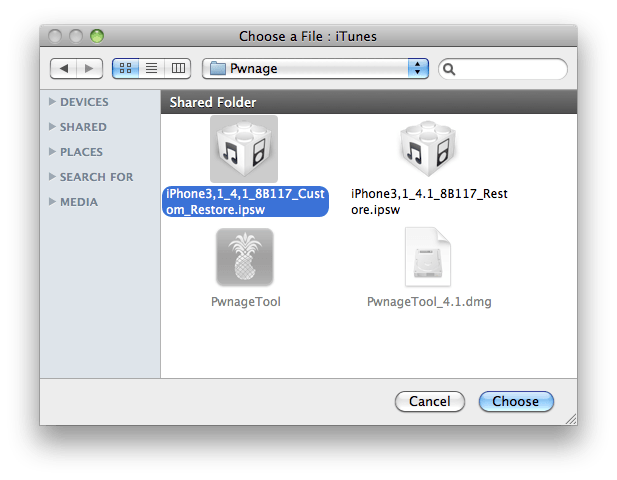Click the Choose button
617x480 pixels.
coord(515,401)
